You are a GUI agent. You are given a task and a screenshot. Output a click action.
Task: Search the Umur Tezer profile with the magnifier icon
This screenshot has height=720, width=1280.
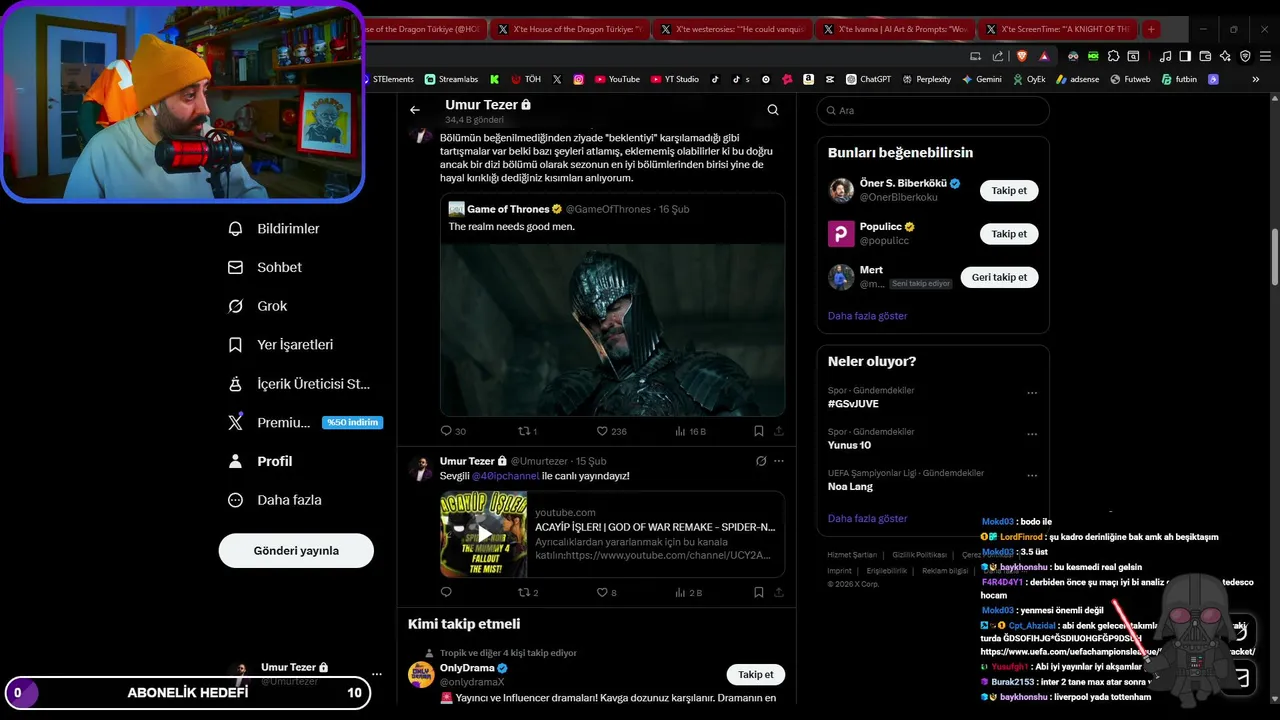[773, 110]
